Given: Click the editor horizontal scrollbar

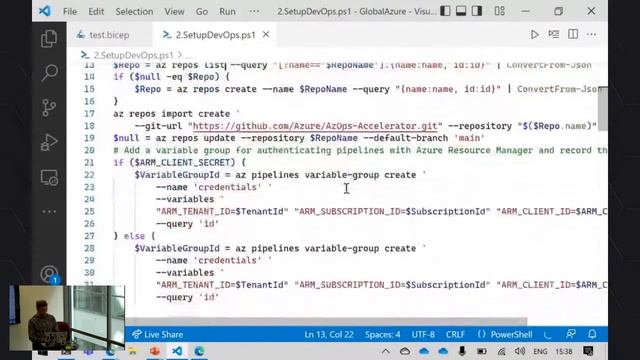Looking at the screenshot, I should (327, 322).
